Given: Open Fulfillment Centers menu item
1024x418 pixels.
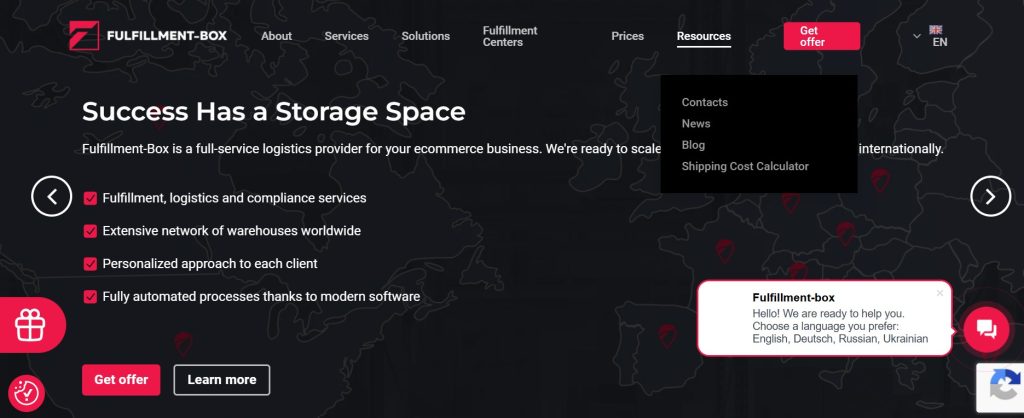Looking at the screenshot, I should click(510, 36).
